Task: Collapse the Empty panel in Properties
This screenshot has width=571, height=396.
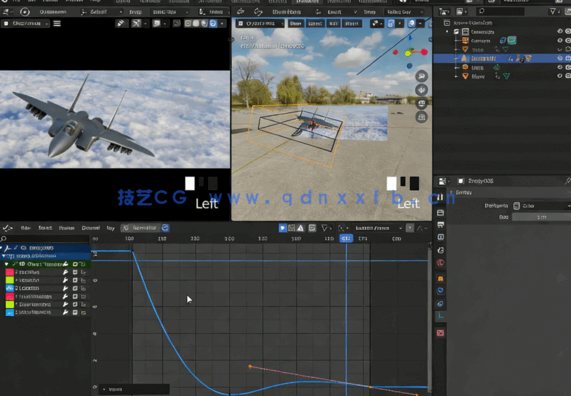Action: (x=452, y=192)
